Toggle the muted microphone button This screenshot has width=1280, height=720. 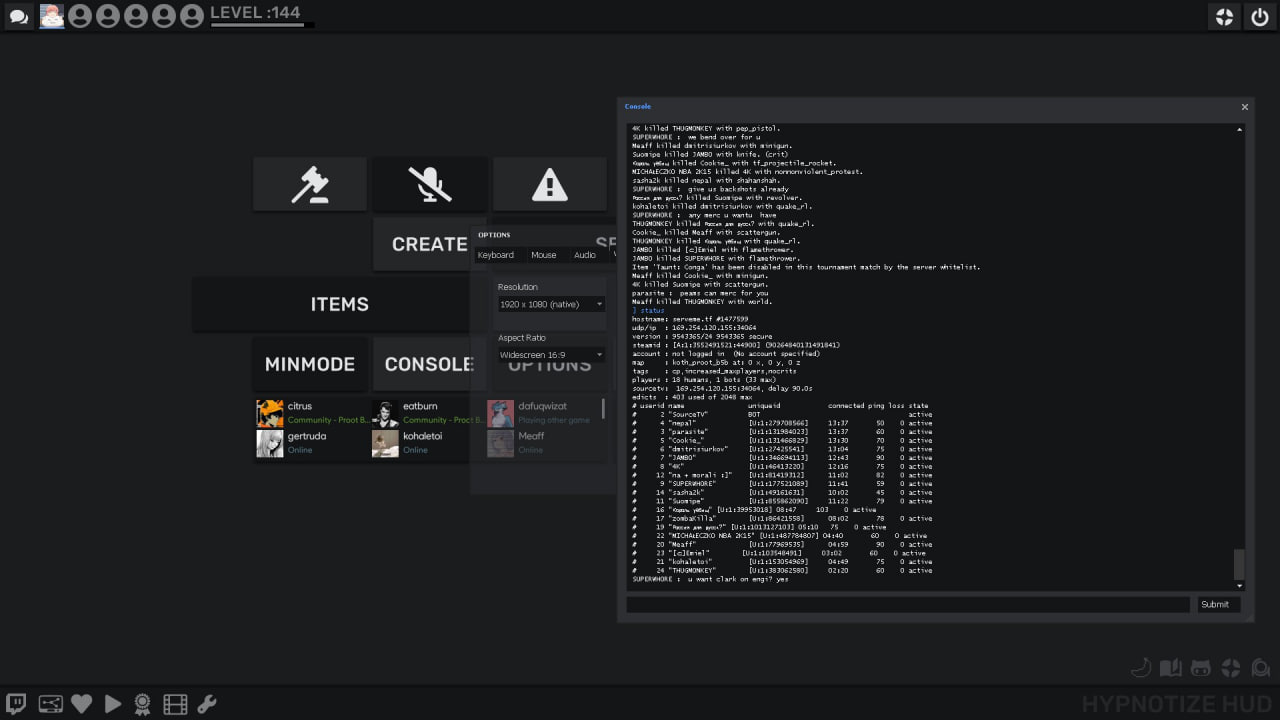pyautogui.click(x=429, y=184)
